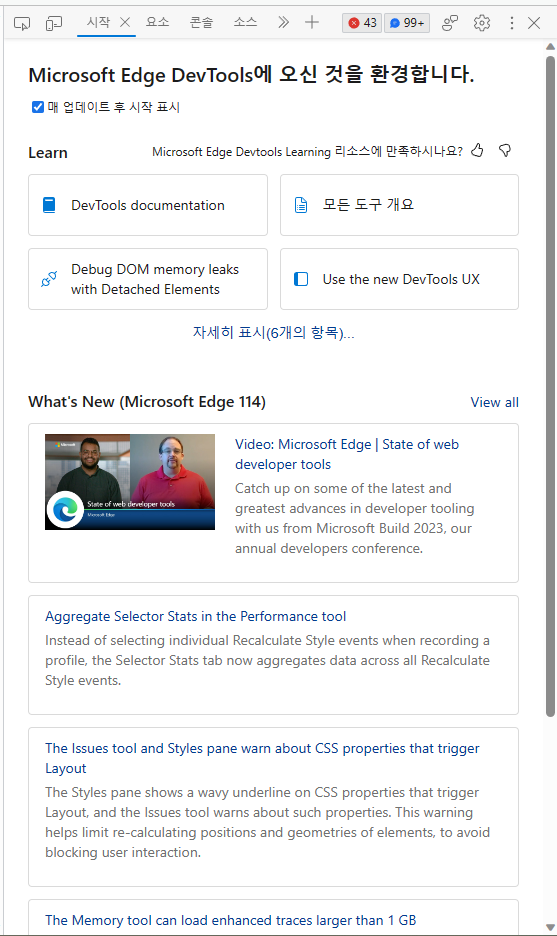Image resolution: width=557 pixels, height=936 pixels.
Task: Activate the inspect element picker icon
Action: (x=22, y=23)
